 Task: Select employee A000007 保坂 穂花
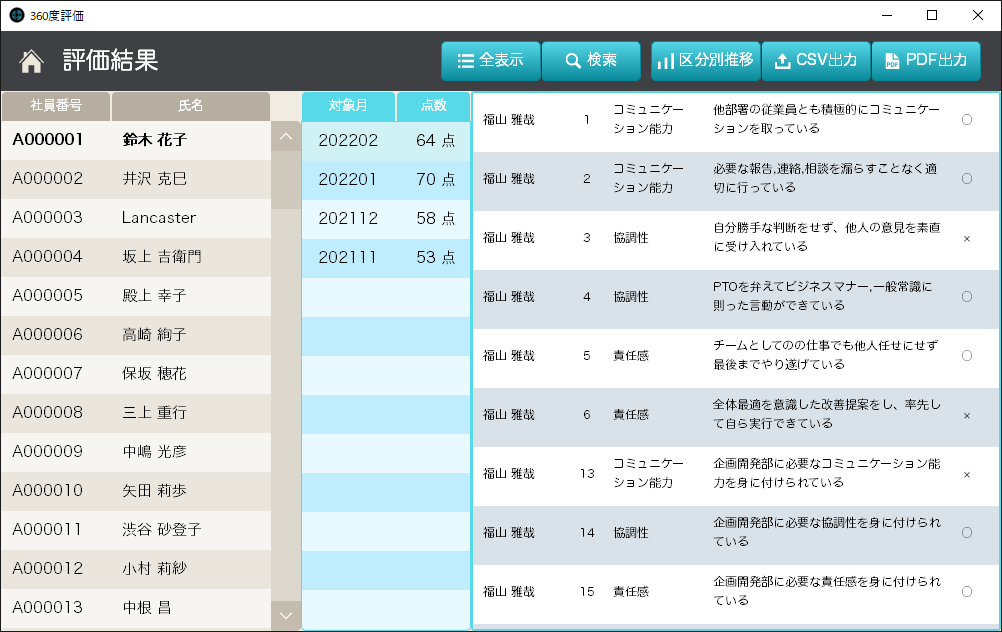tap(135, 374)
